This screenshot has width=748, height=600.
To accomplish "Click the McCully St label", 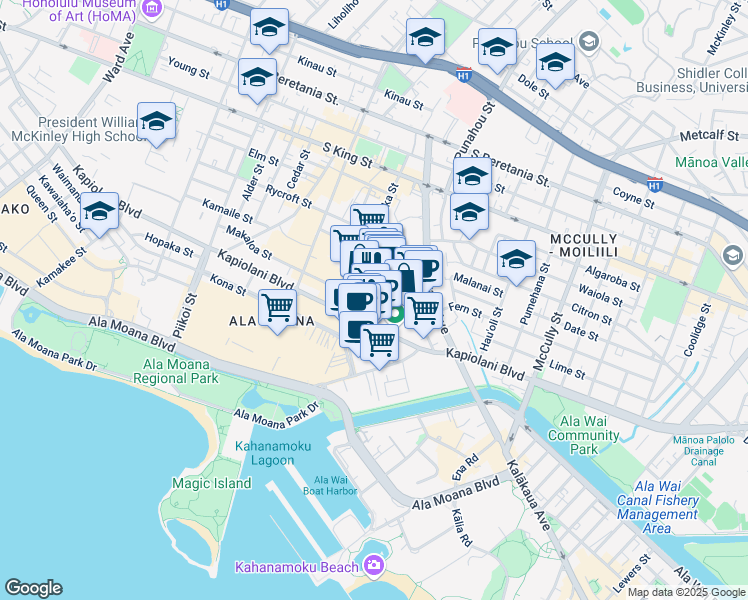I will [x=547, y=341].
